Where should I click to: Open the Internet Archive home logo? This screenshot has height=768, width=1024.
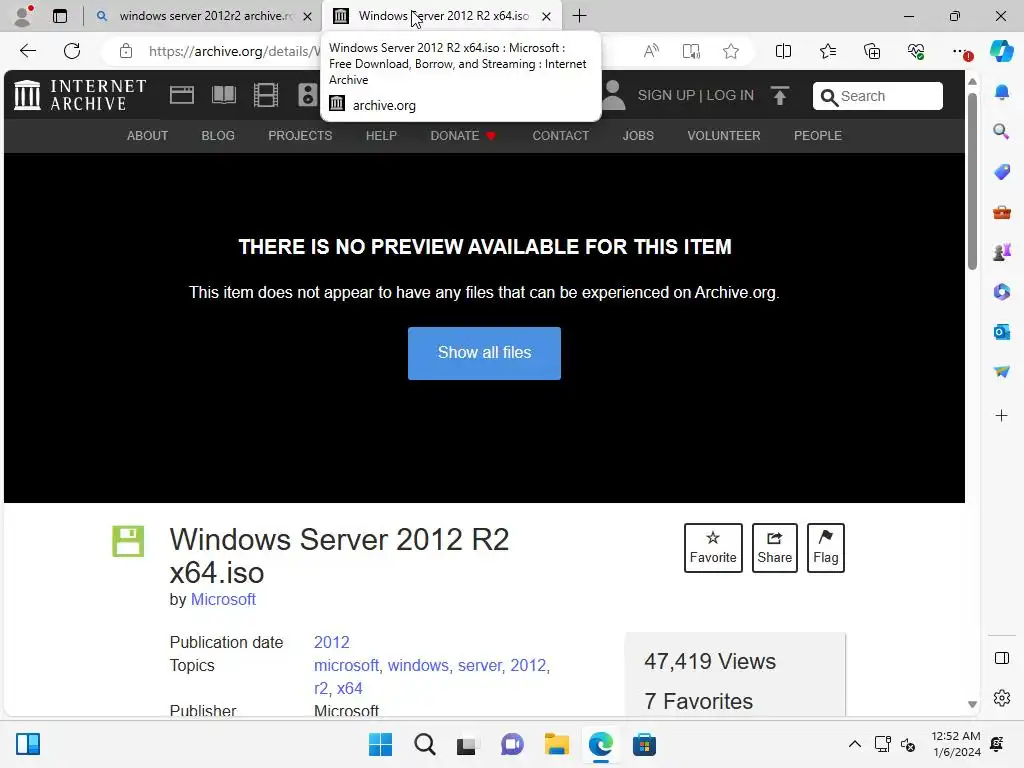80,95
